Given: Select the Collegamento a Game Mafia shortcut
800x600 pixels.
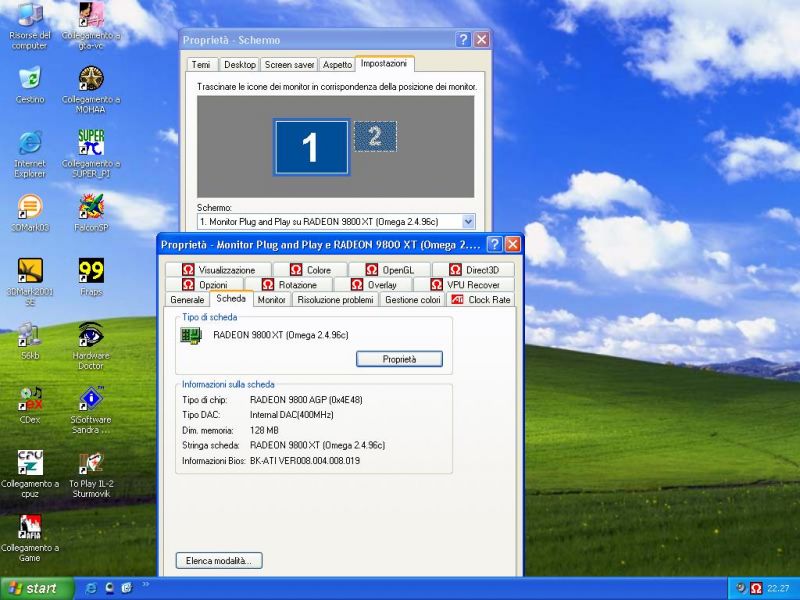Looking at the screenshot, I should (30, 539).
